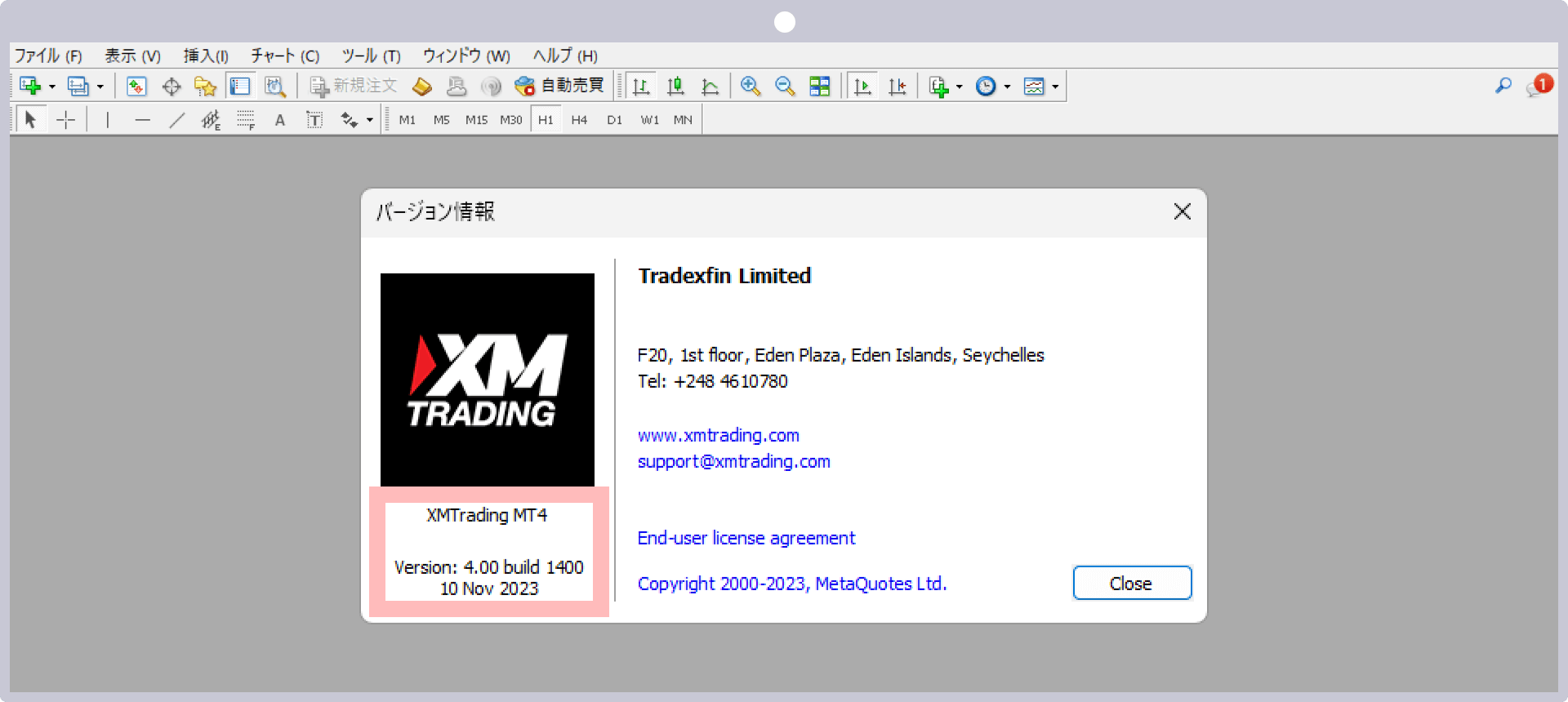
Task: Open 表示 (V) menu
Action: point(132,56)
